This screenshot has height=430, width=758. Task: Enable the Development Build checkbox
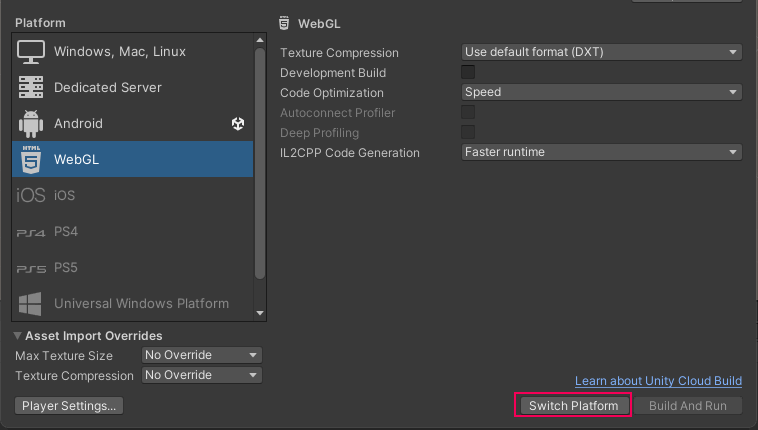tap(468, 72)
